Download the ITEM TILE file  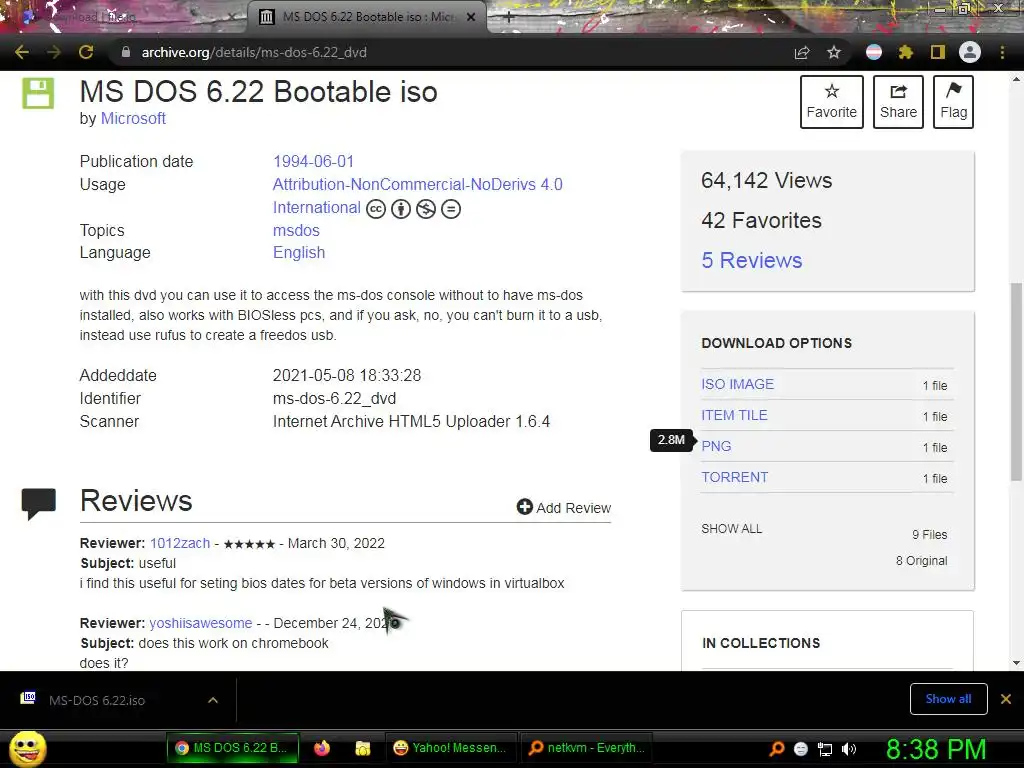coord(734,415)
